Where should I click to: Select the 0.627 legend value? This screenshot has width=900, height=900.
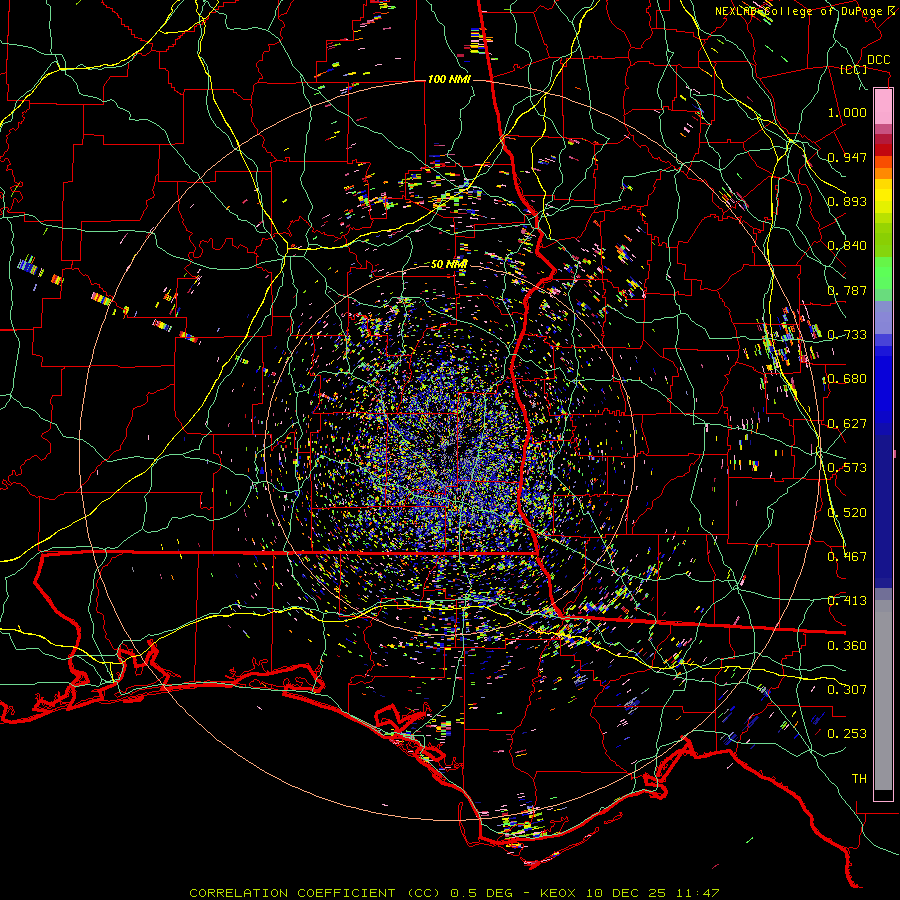point(847,424)
